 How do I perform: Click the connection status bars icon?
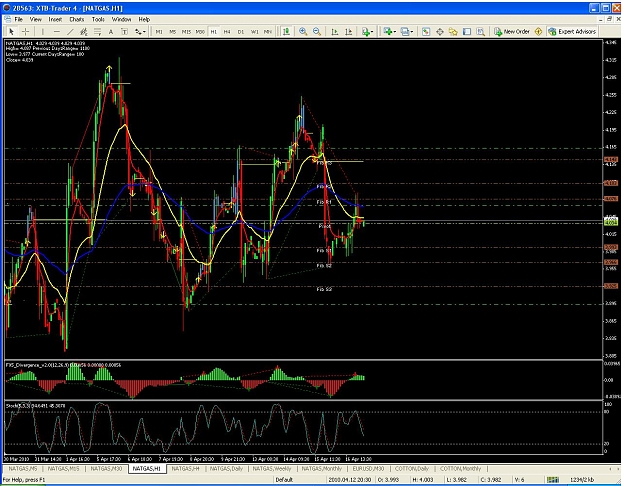(x=552, y=480)
